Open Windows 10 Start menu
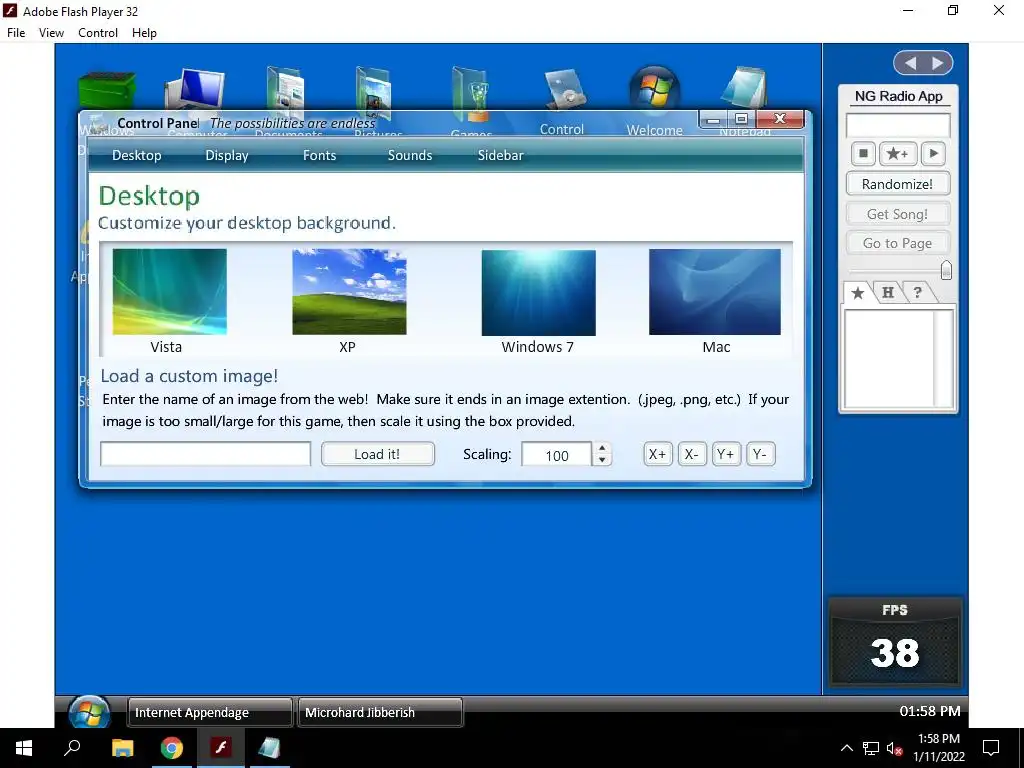Screen dimensions: 1024x768 tap(24, 748)
